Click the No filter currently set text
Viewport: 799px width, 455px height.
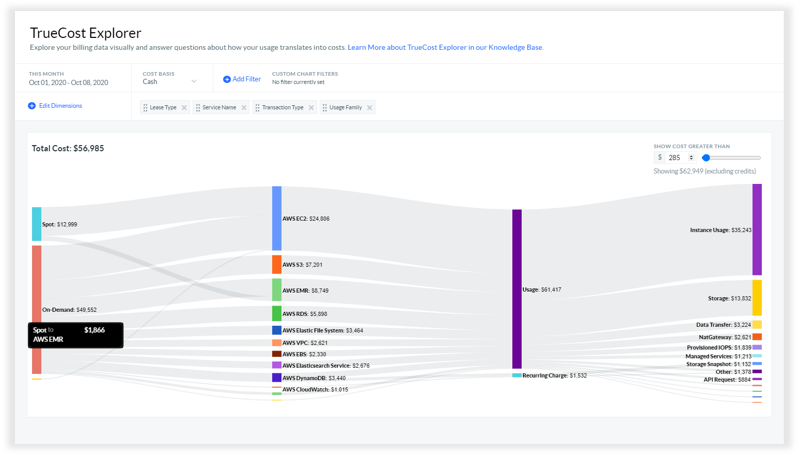298,82
